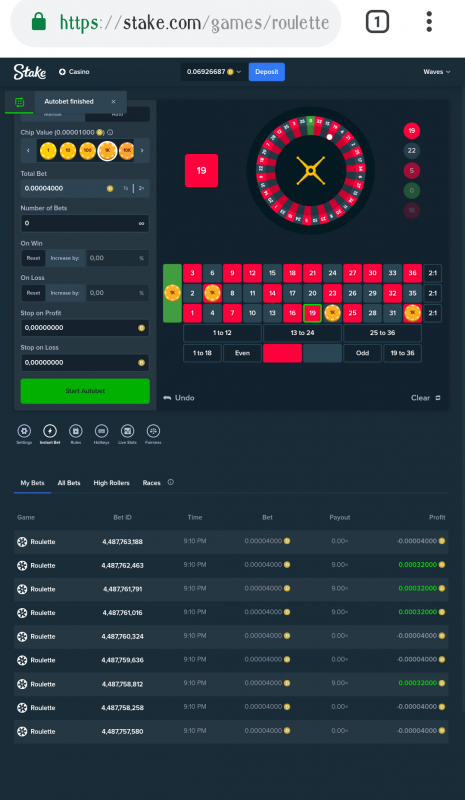Click the recent result 5 circle
Viewport: 465px width, 800px height.
411,170
